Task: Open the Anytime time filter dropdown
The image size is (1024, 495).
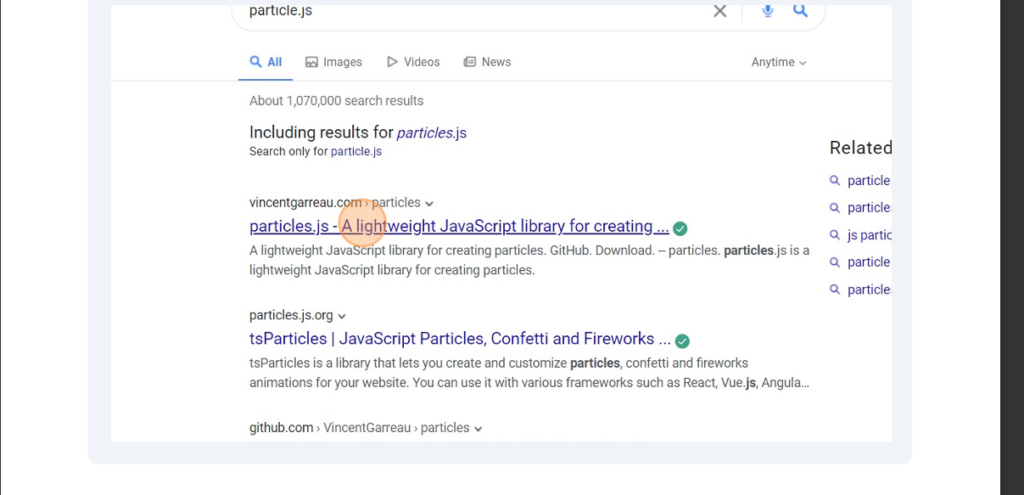Action: pos(778,62)
